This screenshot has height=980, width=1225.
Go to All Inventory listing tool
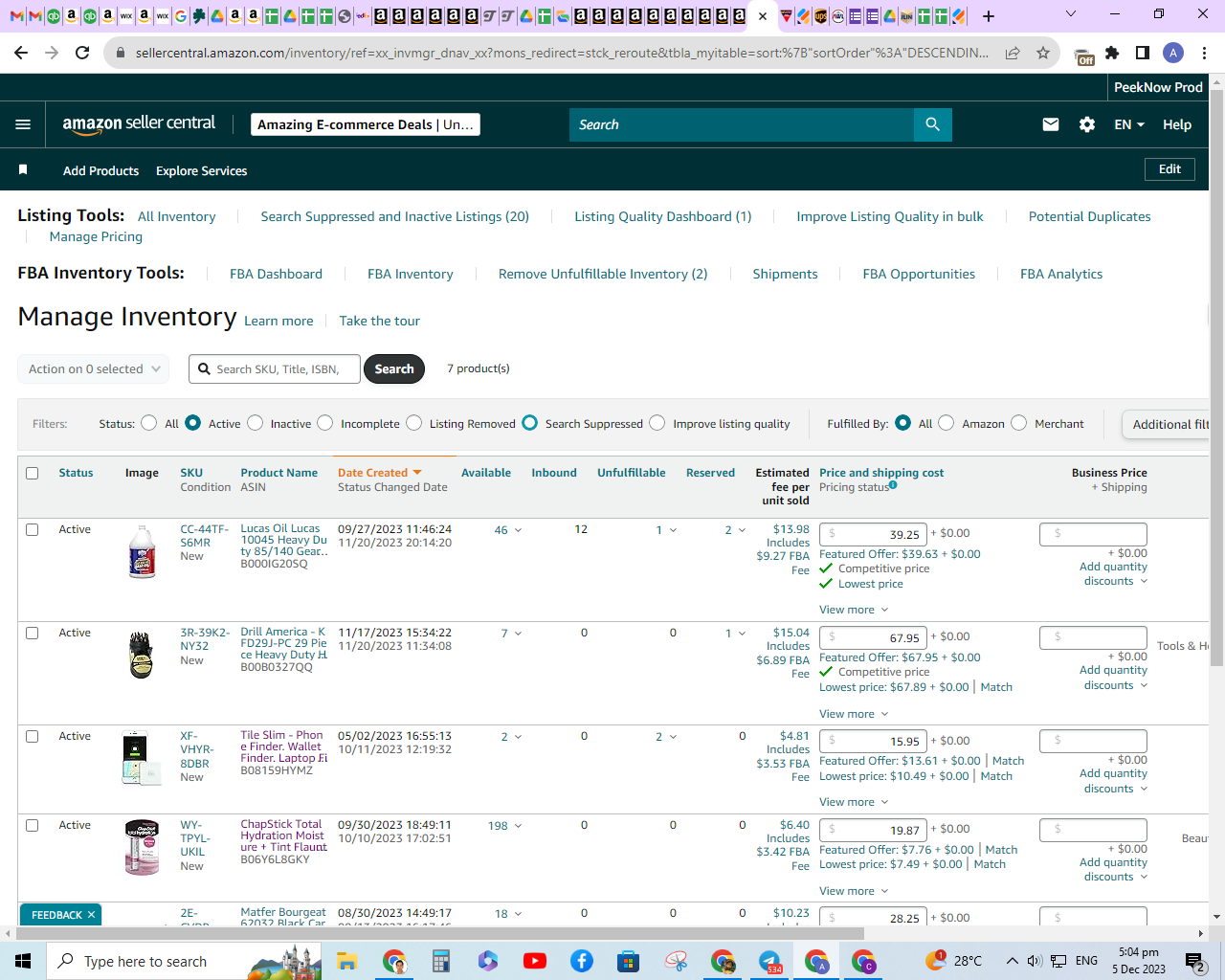click(177, 216)
